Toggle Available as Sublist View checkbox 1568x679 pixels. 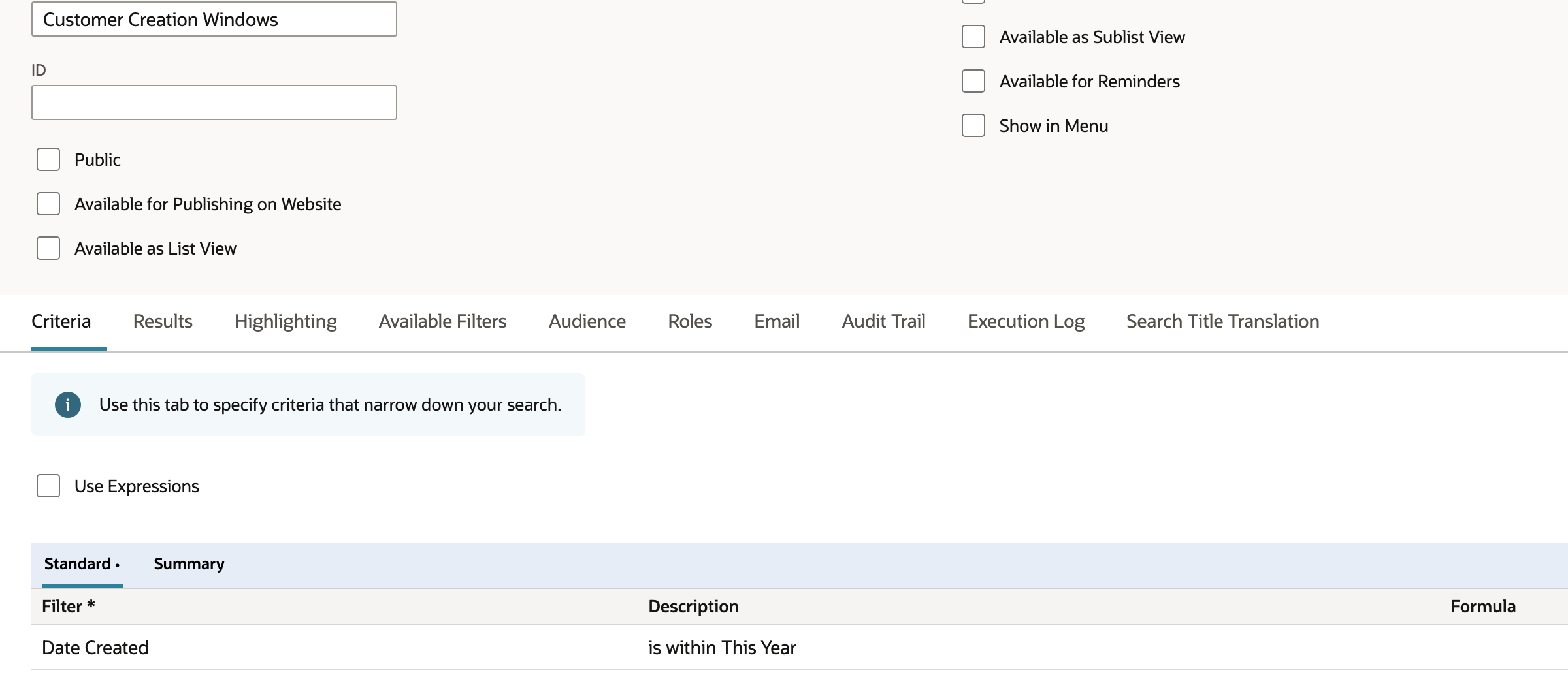point(973,37)
